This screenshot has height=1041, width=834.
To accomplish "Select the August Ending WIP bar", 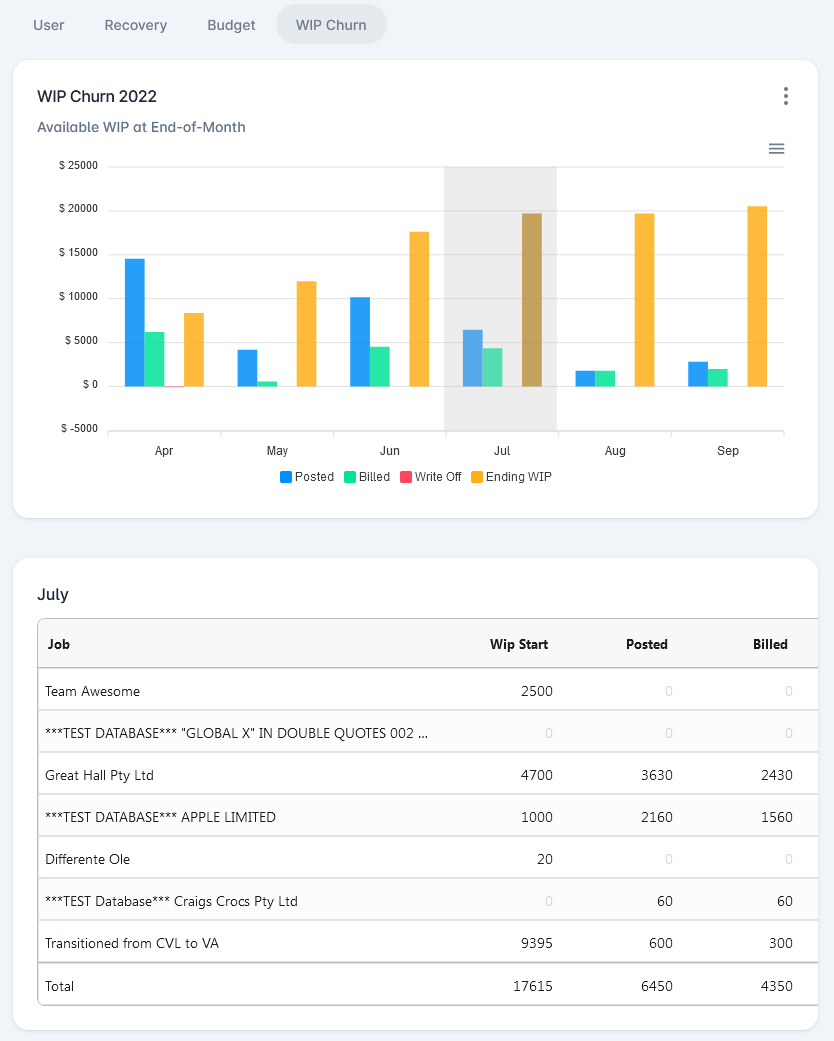I will point(645,300).
